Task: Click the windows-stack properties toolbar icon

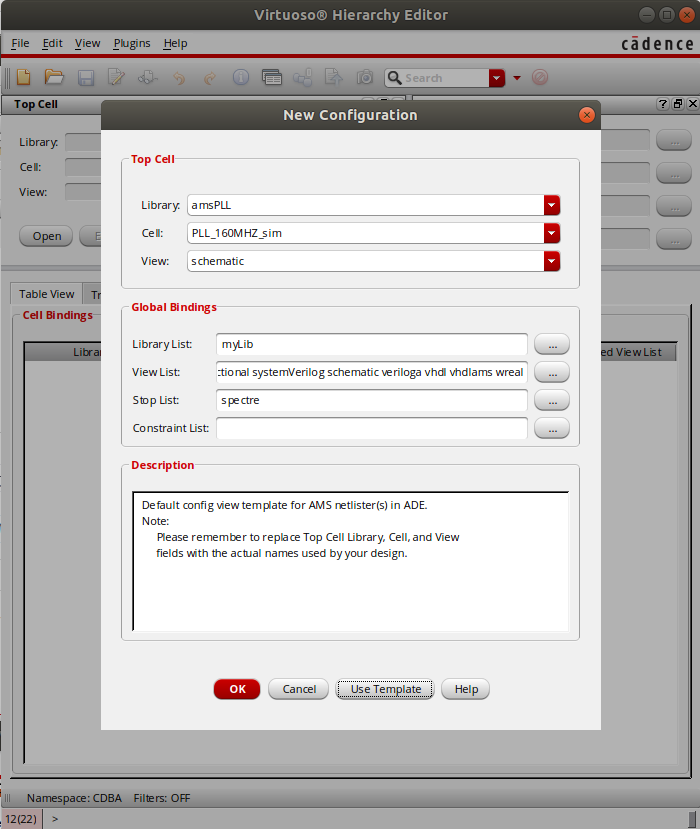Action: coord(272,78)
